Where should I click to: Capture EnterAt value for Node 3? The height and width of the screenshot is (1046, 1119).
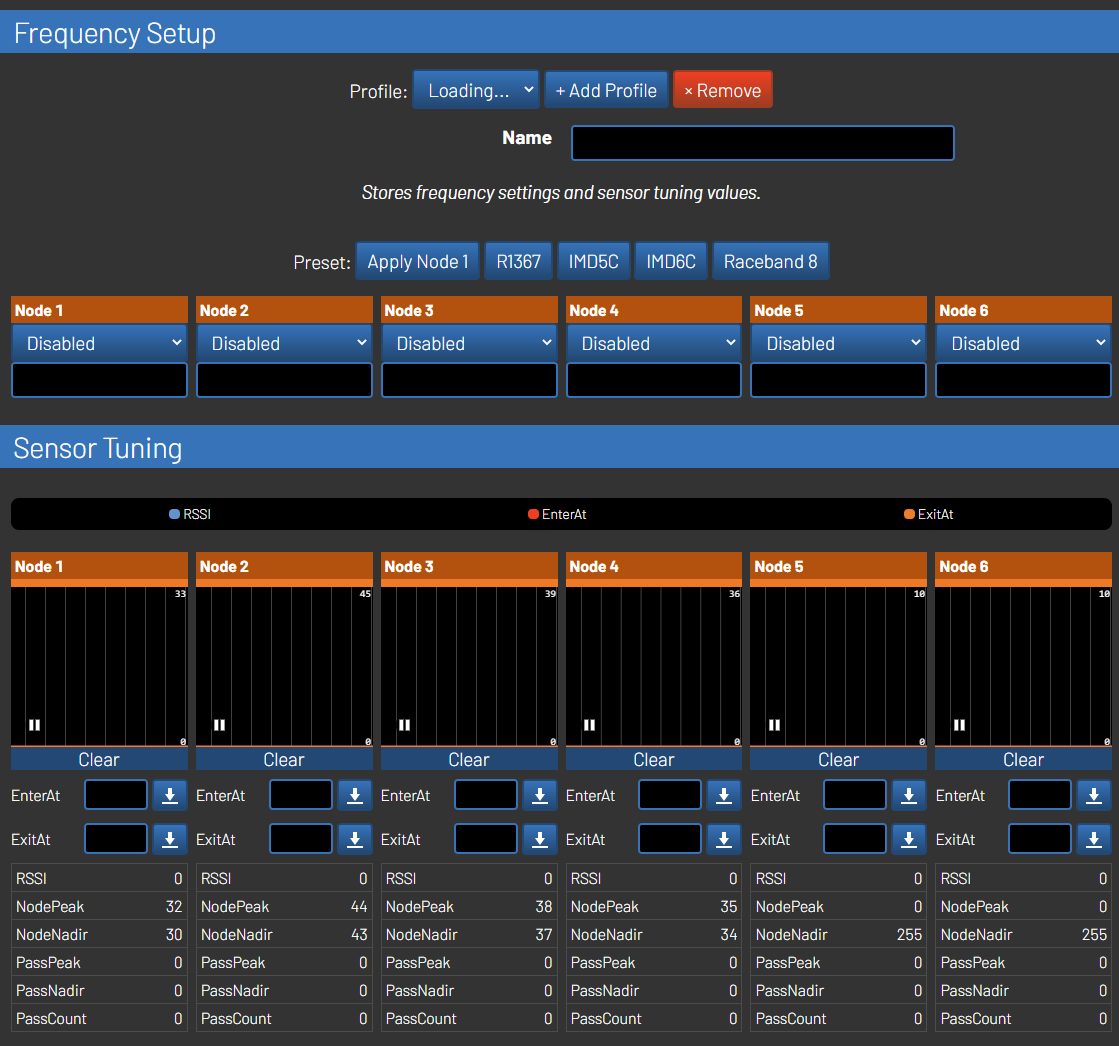[539, 795]
